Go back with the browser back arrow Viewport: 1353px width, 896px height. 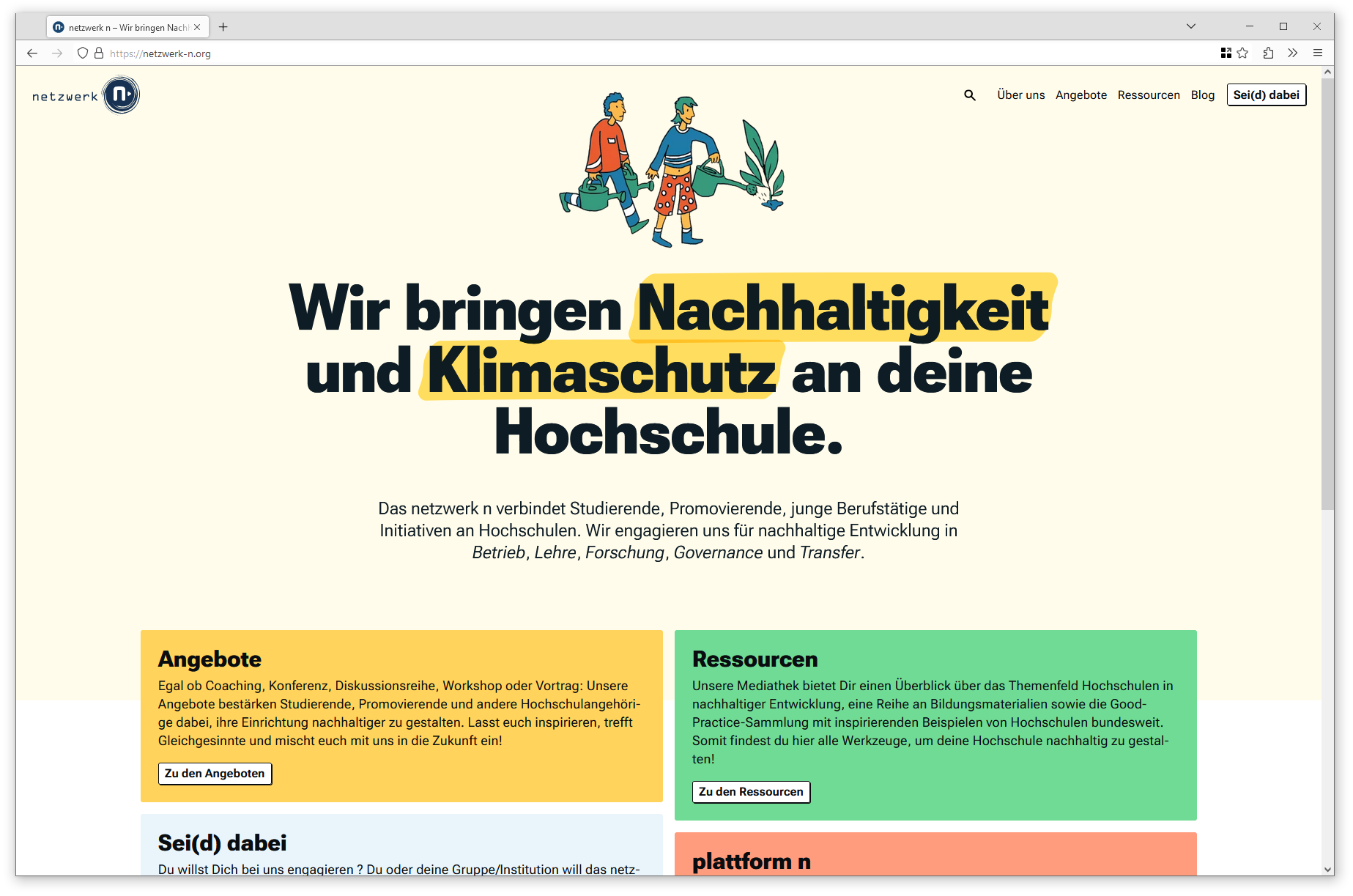pos(32,53)
